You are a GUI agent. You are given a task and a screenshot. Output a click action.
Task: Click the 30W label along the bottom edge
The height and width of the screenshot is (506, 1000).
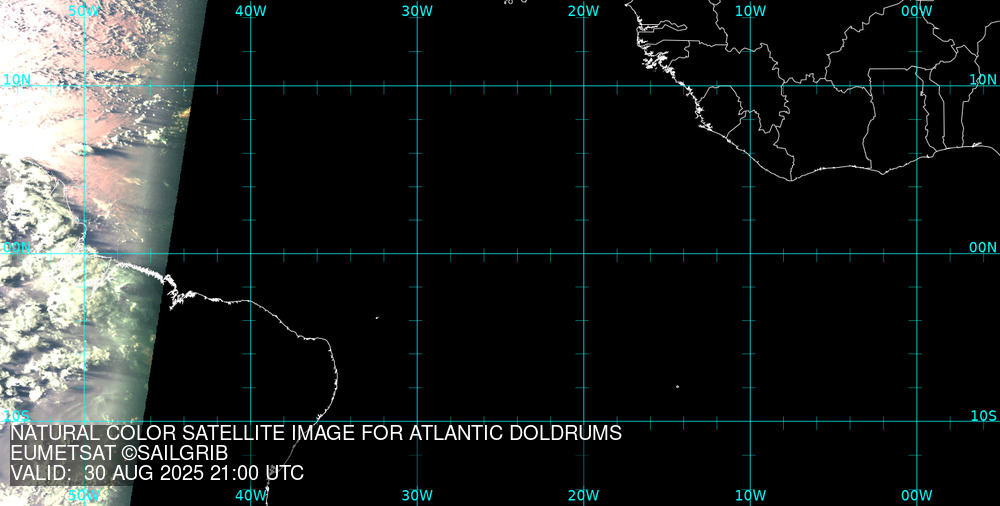[x=418, y=495]
